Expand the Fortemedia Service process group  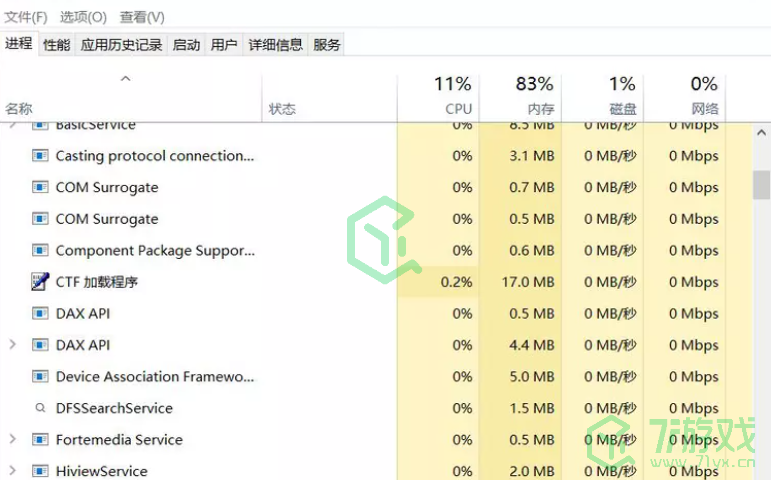pyautogui.click(x=12, y=440)
